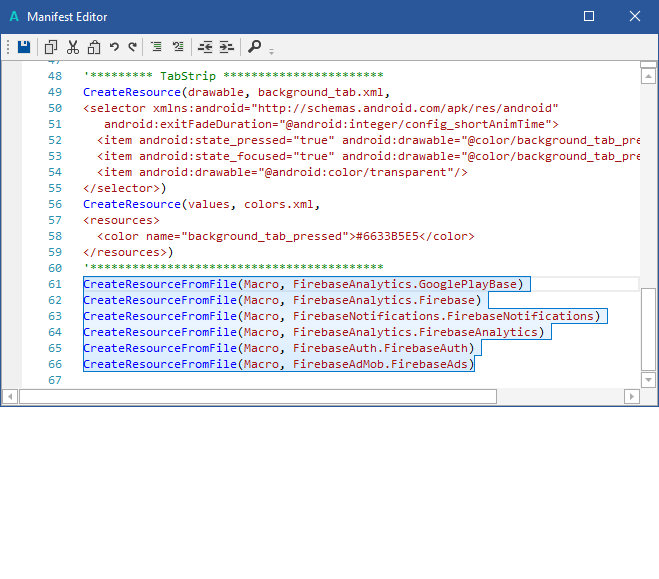Click the FirebaseAuth.FirebaseAuth line

coord(279,348)
